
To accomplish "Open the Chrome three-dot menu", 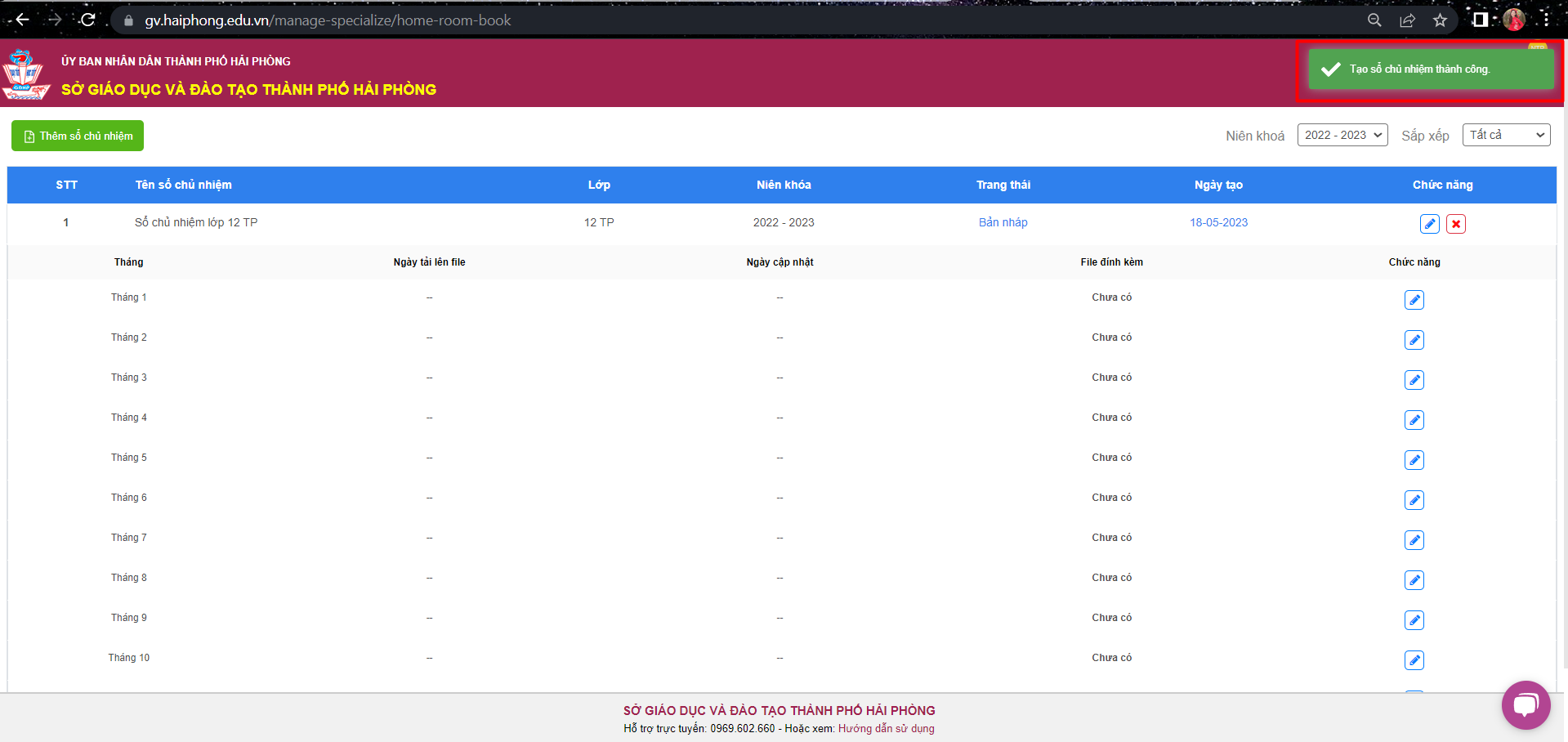I will pyautogui.click(x=1547, y=20).
